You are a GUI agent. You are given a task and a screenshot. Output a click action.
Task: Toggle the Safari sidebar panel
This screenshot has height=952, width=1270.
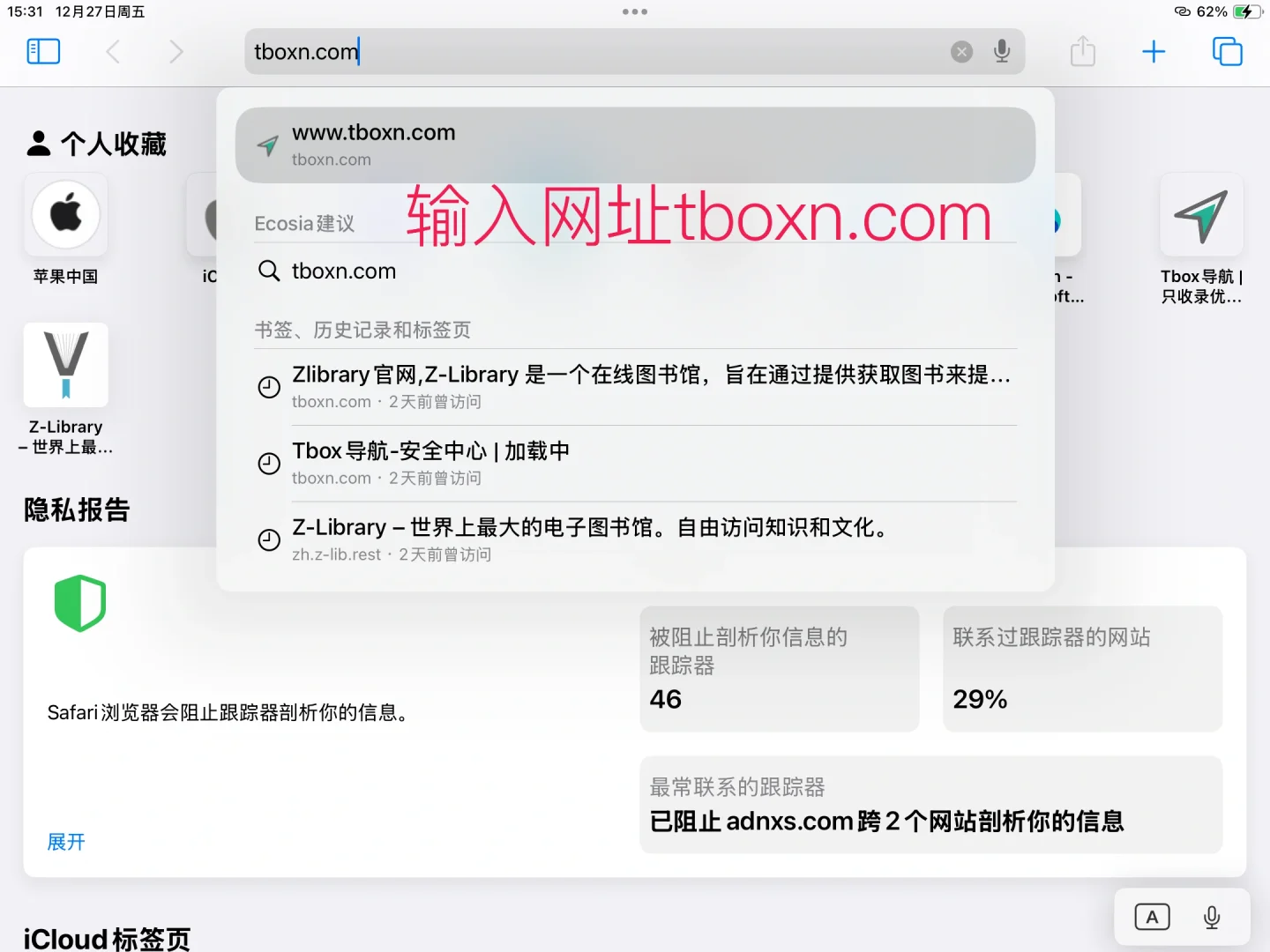click(43, 51)
